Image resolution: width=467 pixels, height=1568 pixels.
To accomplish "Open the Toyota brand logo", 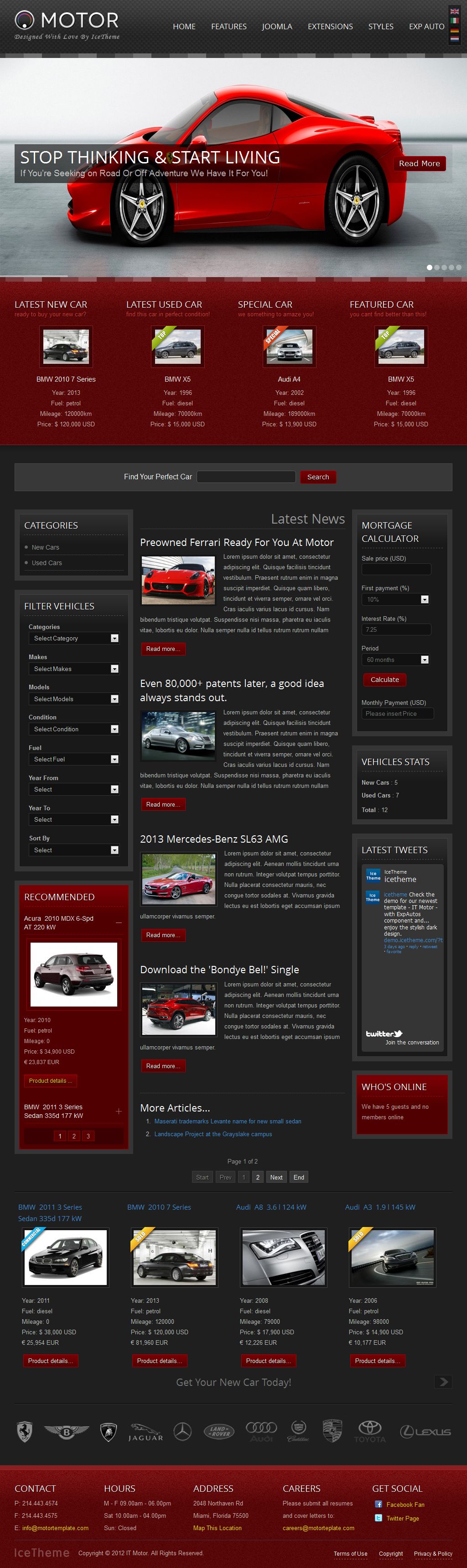I will [x=370, y=1432].
